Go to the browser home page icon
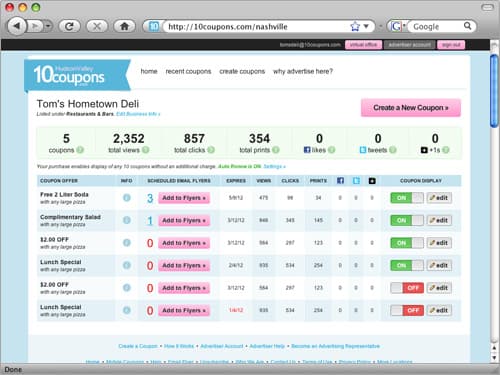Image resolution: width=500 pixels, height=375 pixels. [x=124, y=26]
